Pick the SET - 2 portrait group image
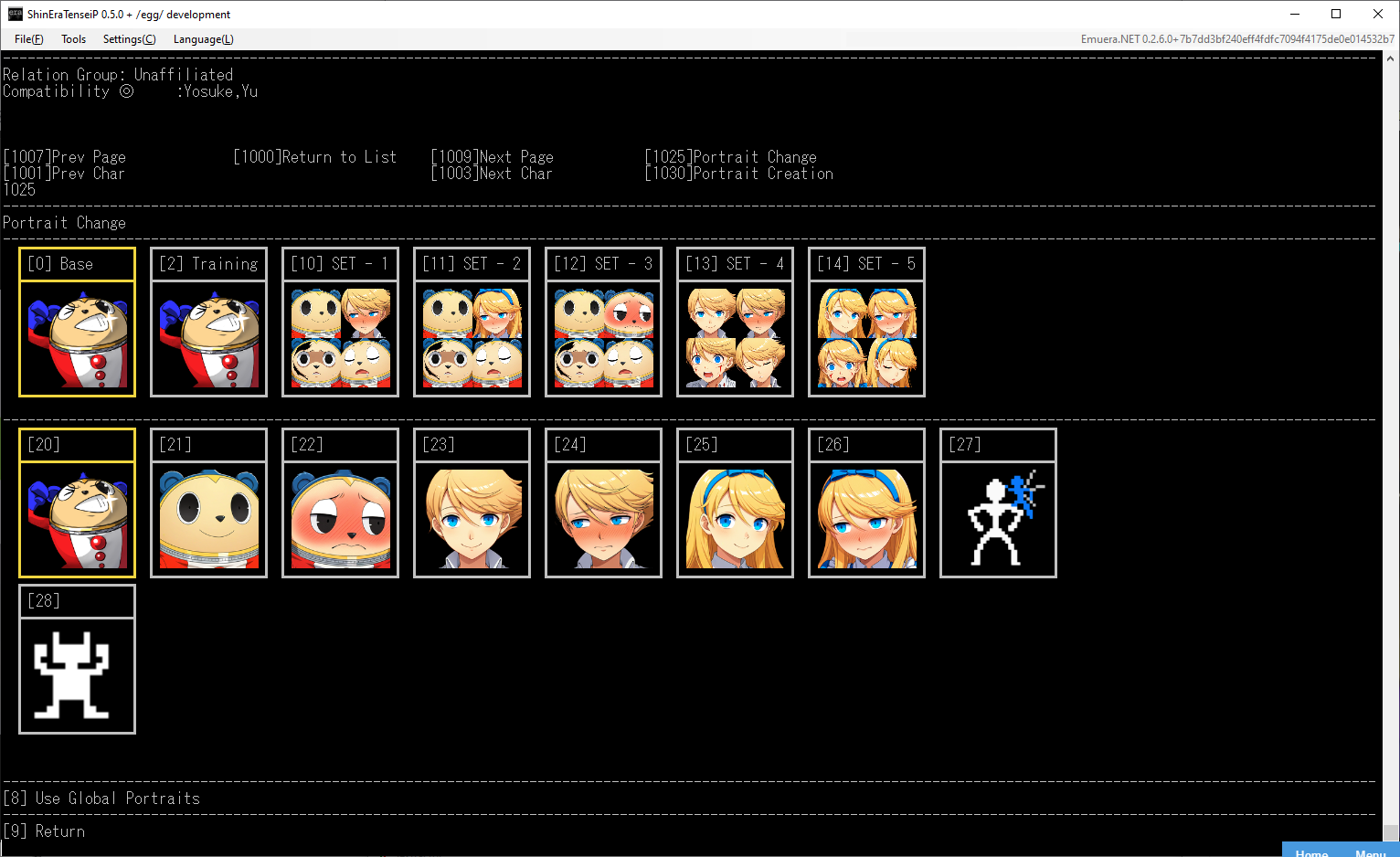Image resolution: width=1400 pixels, height=857 pixels. coord(472,339)
